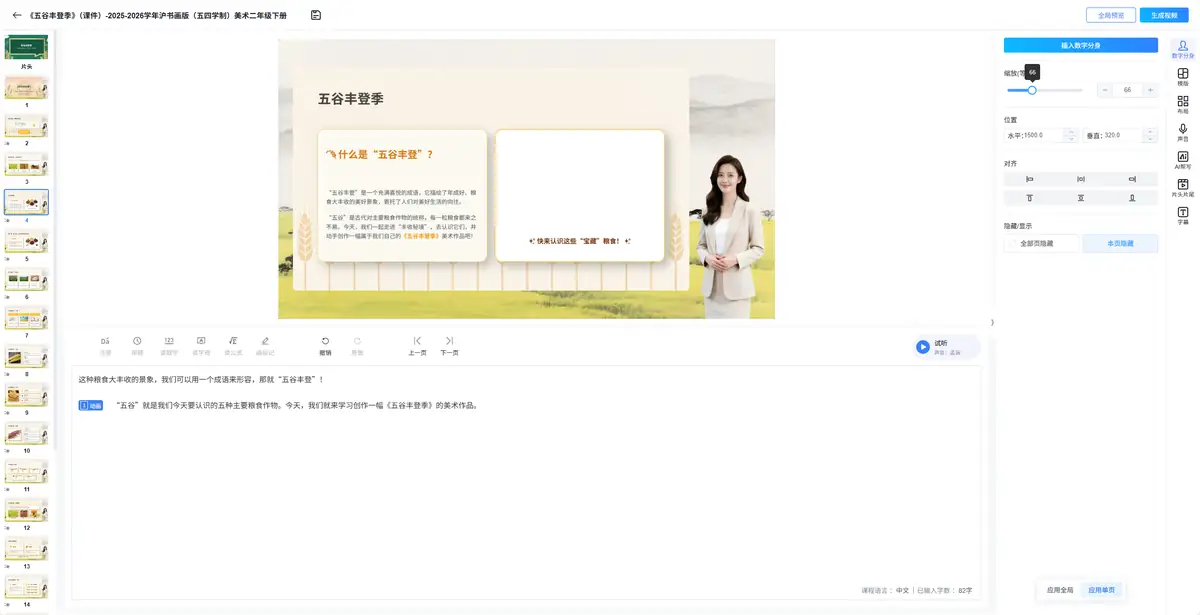This screenshot has width=1200, height=615.
Task: Select slide thumbnail 2
Action: tap(26, 125)
